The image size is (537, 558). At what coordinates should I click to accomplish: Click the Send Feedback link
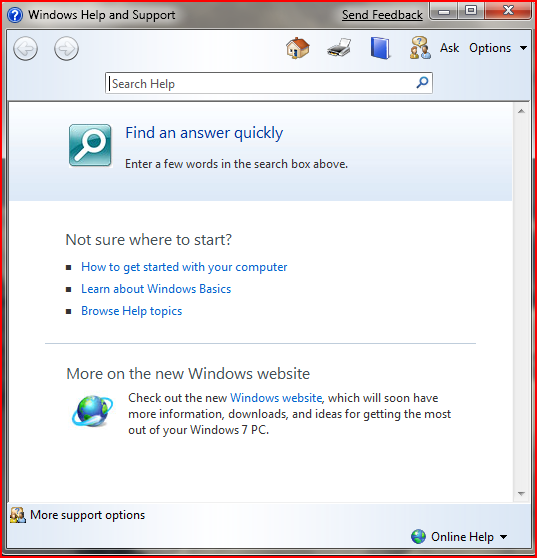382,15
